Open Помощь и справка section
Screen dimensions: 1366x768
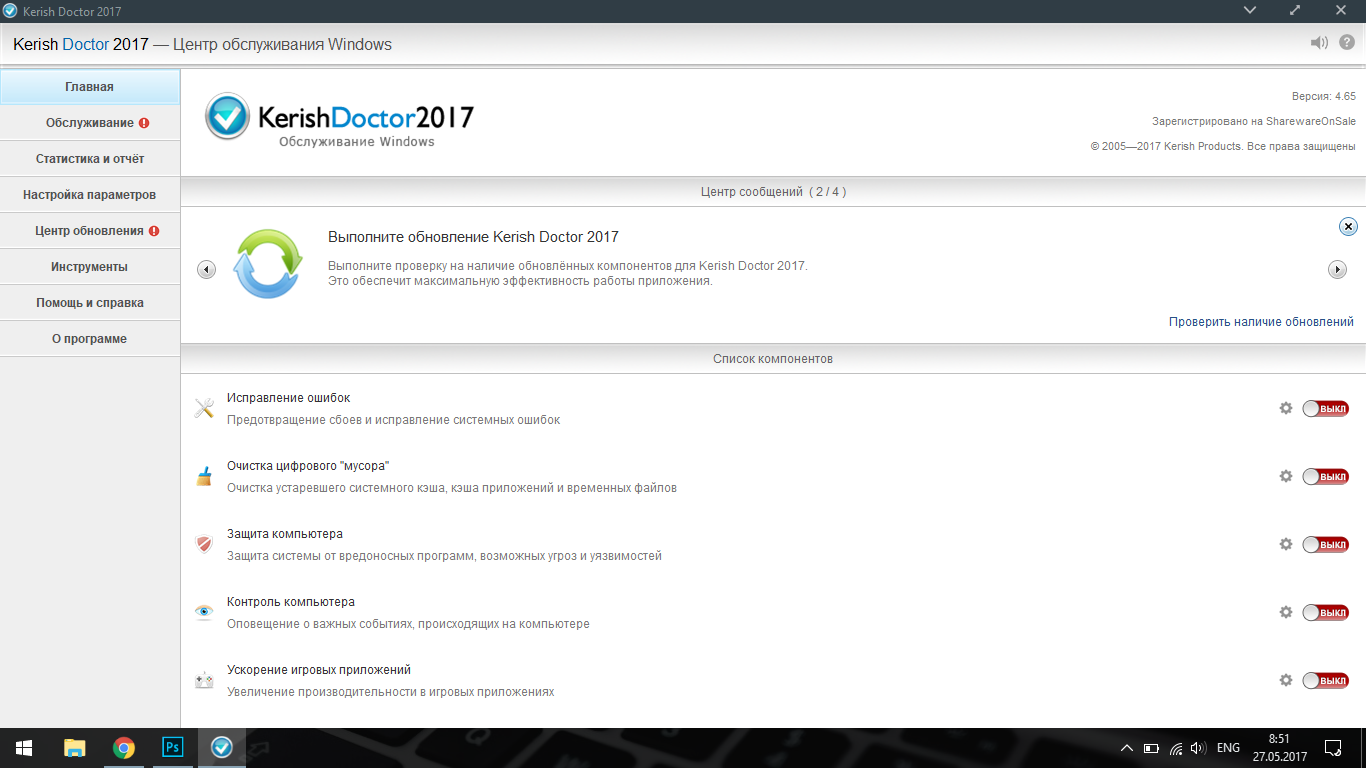pyautogui.click(x=90, y=303)
